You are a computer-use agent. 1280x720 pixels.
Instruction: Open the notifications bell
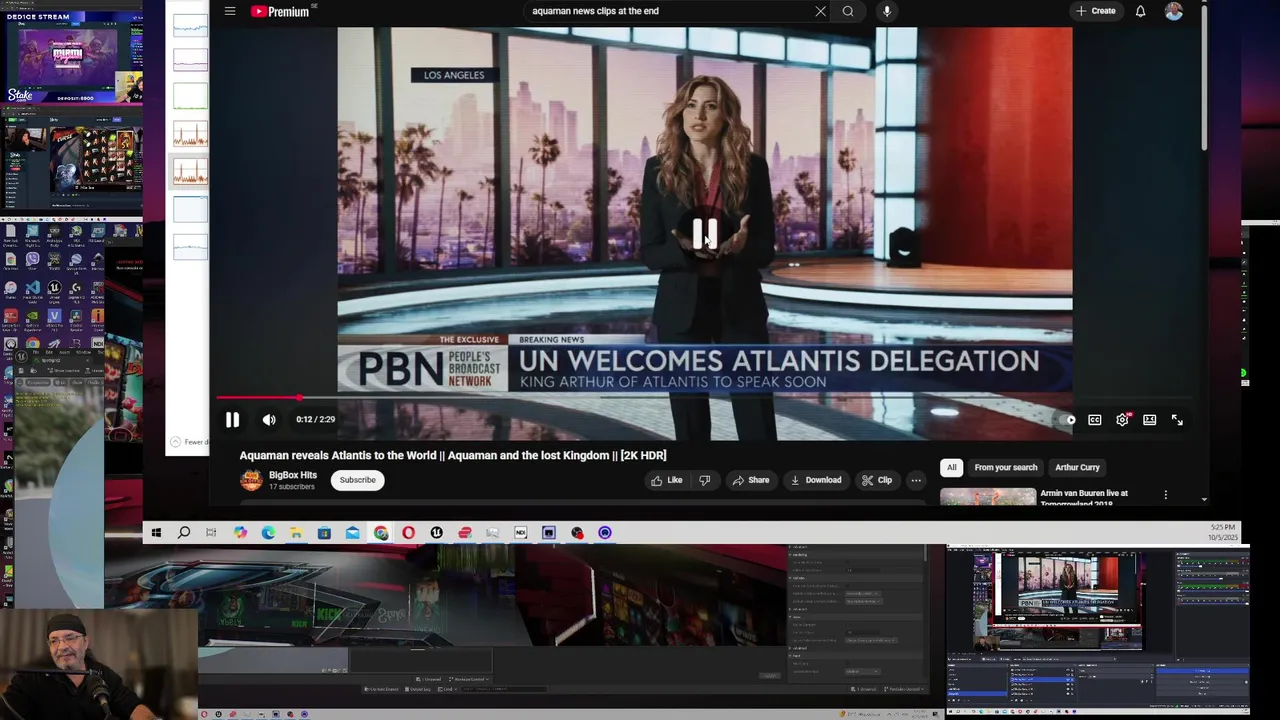point(1140,11)
